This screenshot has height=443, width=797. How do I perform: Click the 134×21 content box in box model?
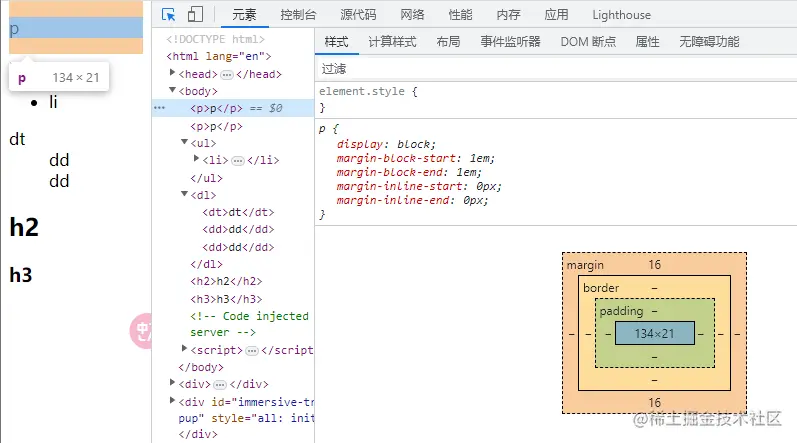(655, 333)
